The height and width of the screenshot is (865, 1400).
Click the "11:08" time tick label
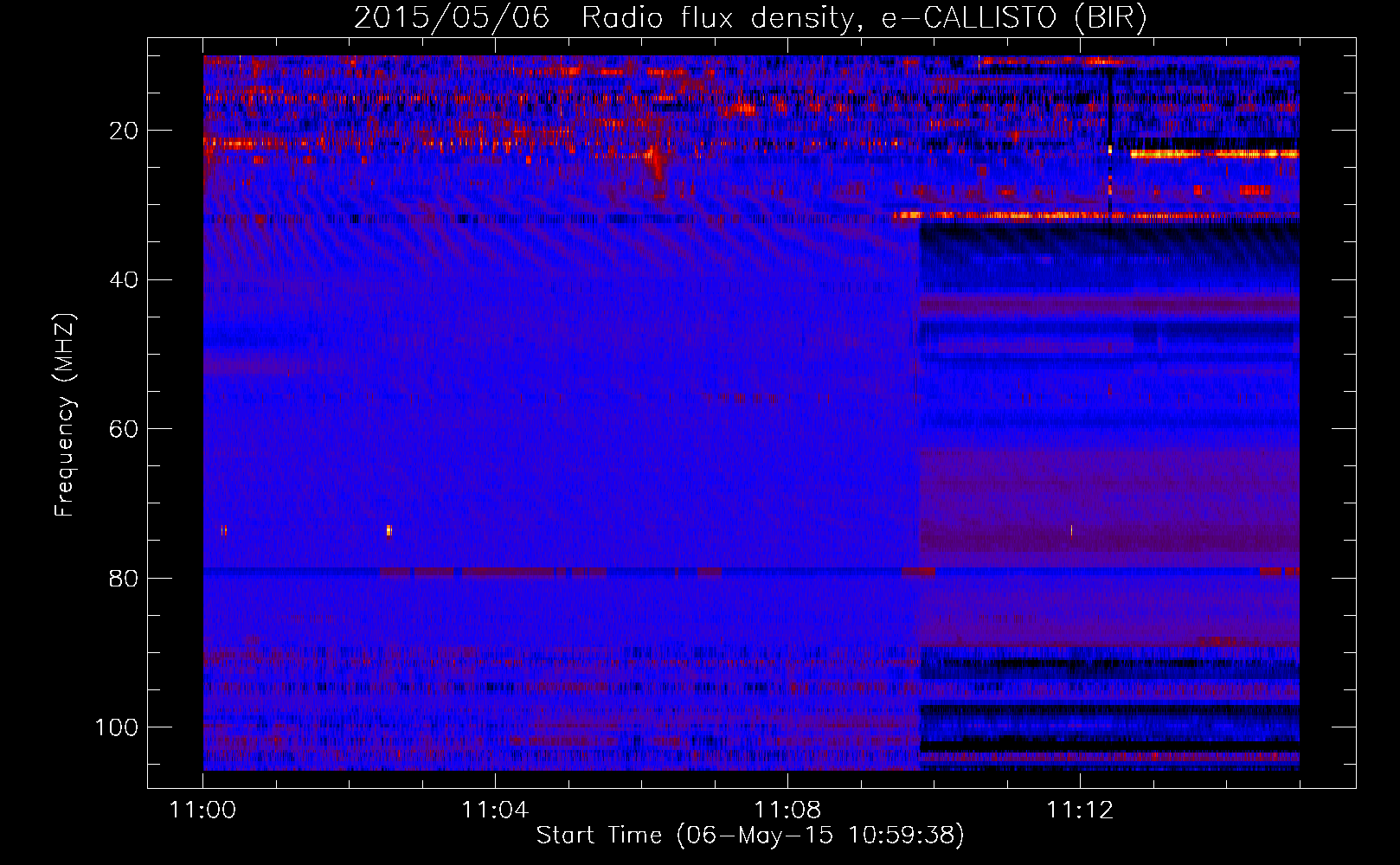pos(787,810)
